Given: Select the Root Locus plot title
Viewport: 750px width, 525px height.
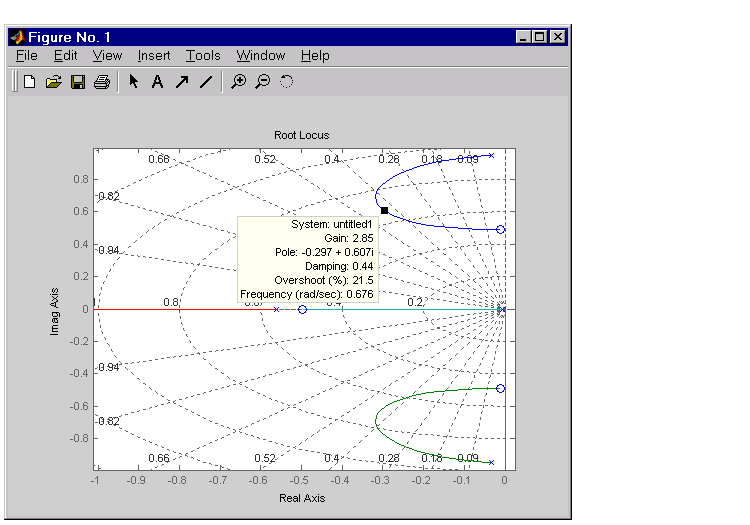Looking at the screenshot, I should (x=301, y=135).
